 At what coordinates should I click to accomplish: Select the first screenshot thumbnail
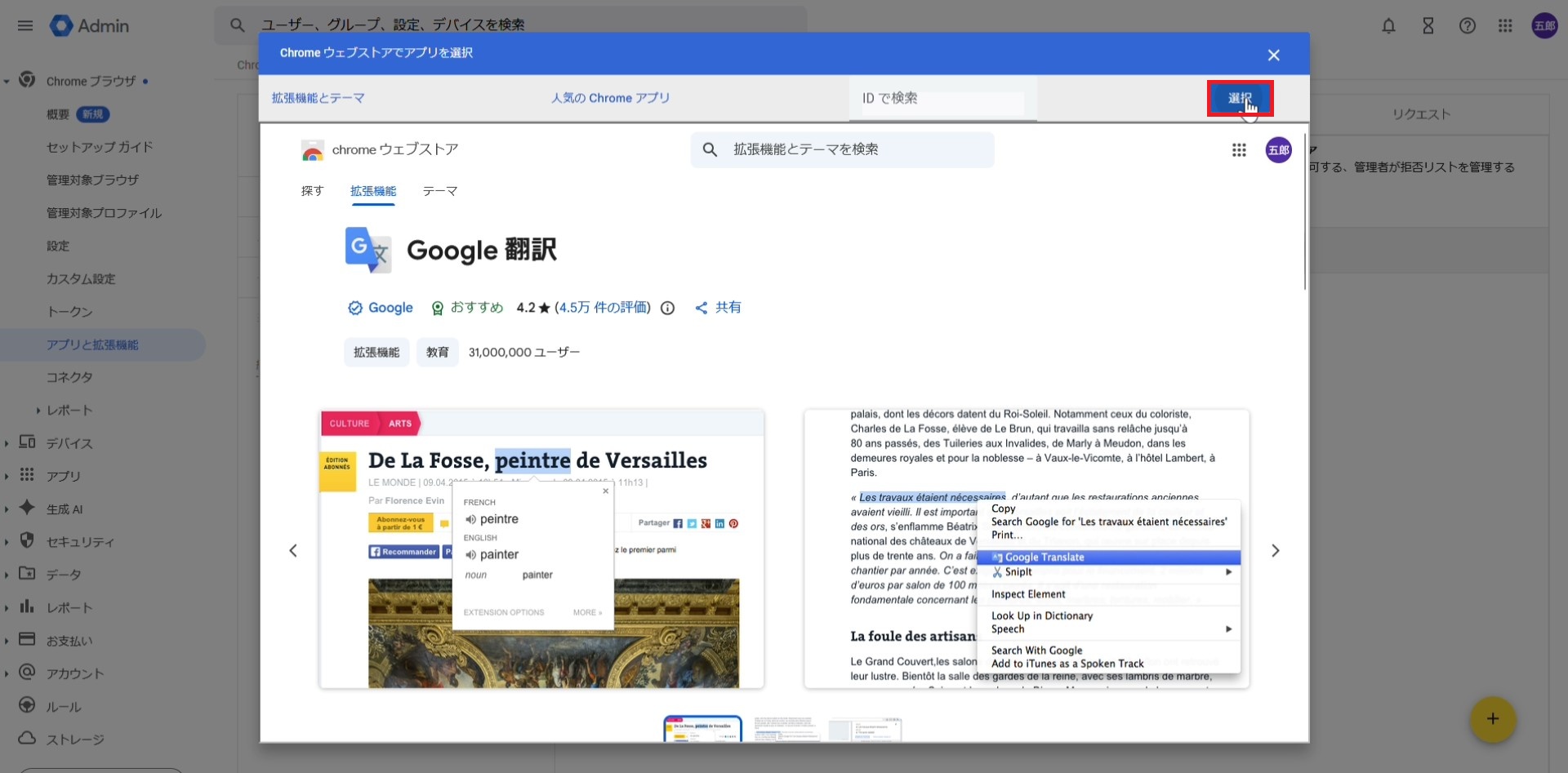[x=702, y=728]
